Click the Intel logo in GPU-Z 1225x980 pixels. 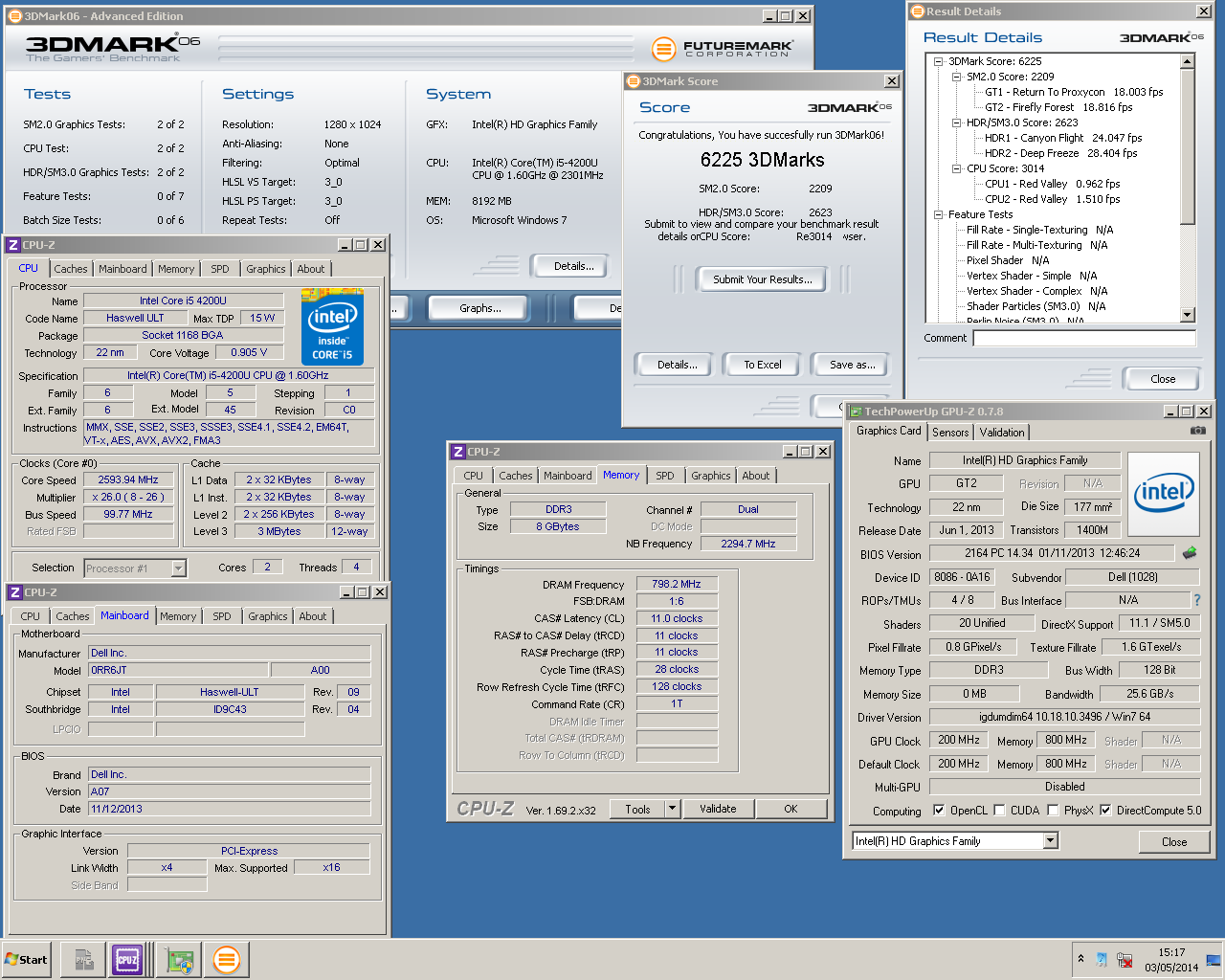pos(1164,492)
